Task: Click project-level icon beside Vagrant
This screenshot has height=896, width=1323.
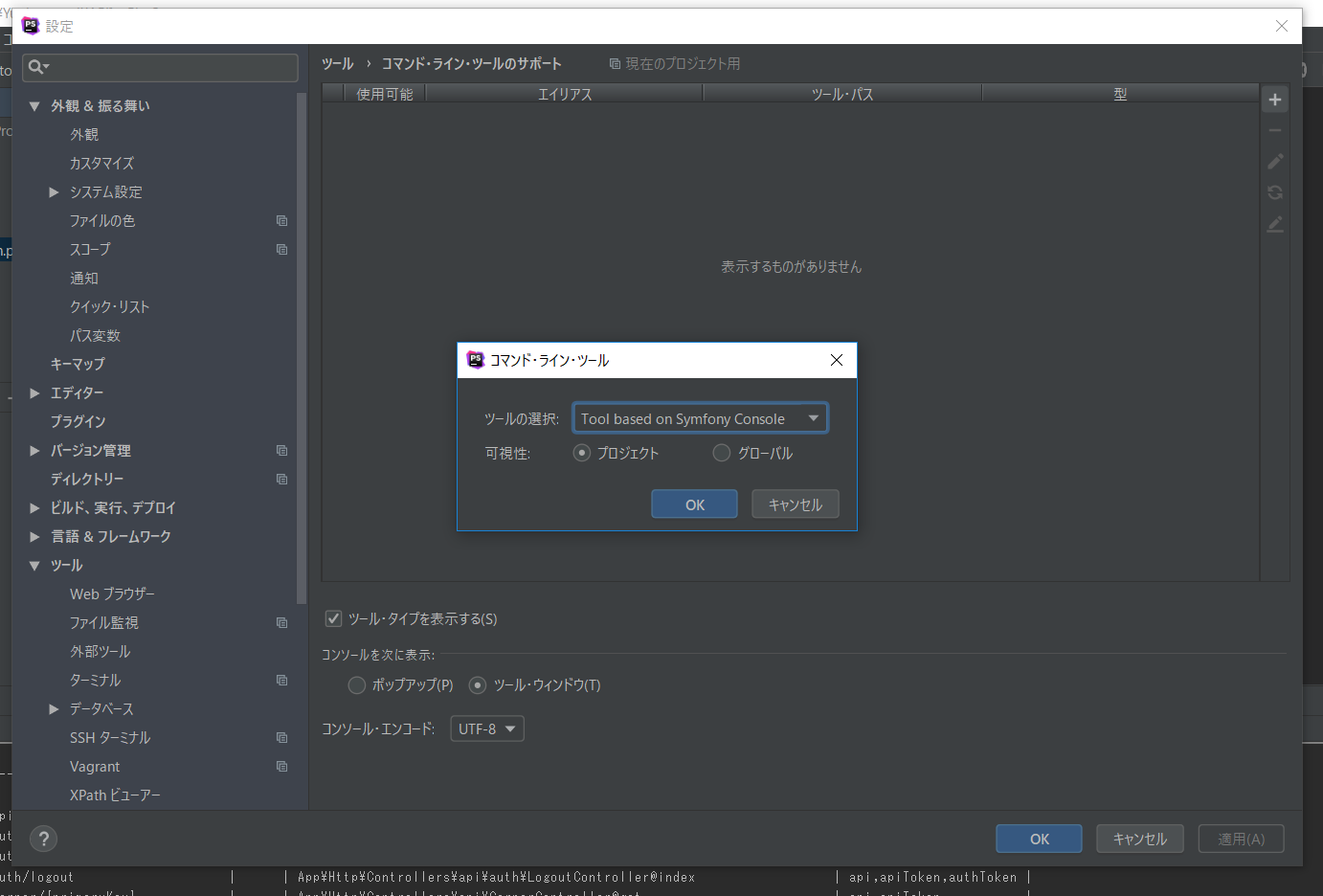Action: pyautogui.click(x=281, y=767)
